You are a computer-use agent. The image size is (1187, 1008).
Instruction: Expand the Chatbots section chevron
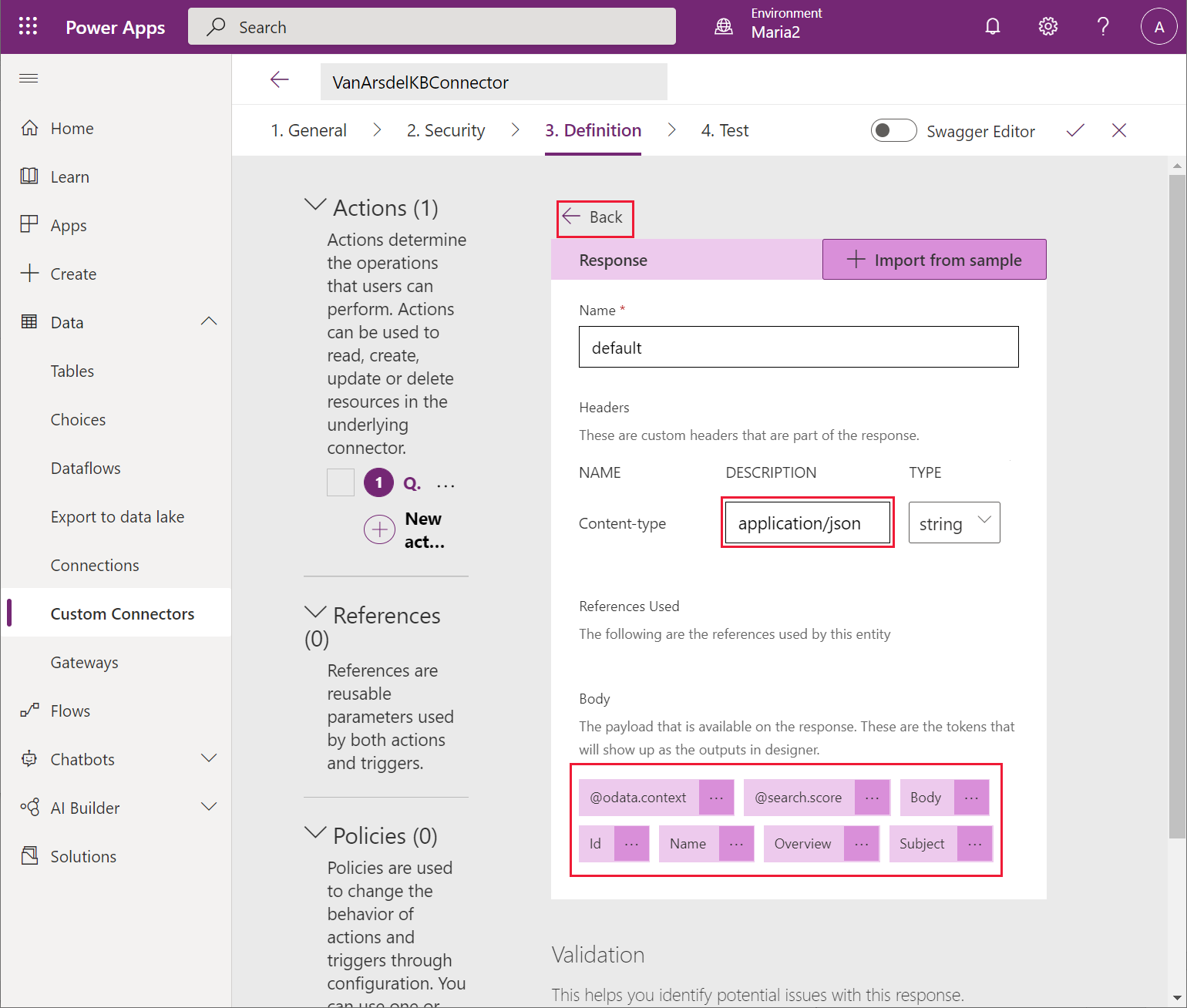209,759
